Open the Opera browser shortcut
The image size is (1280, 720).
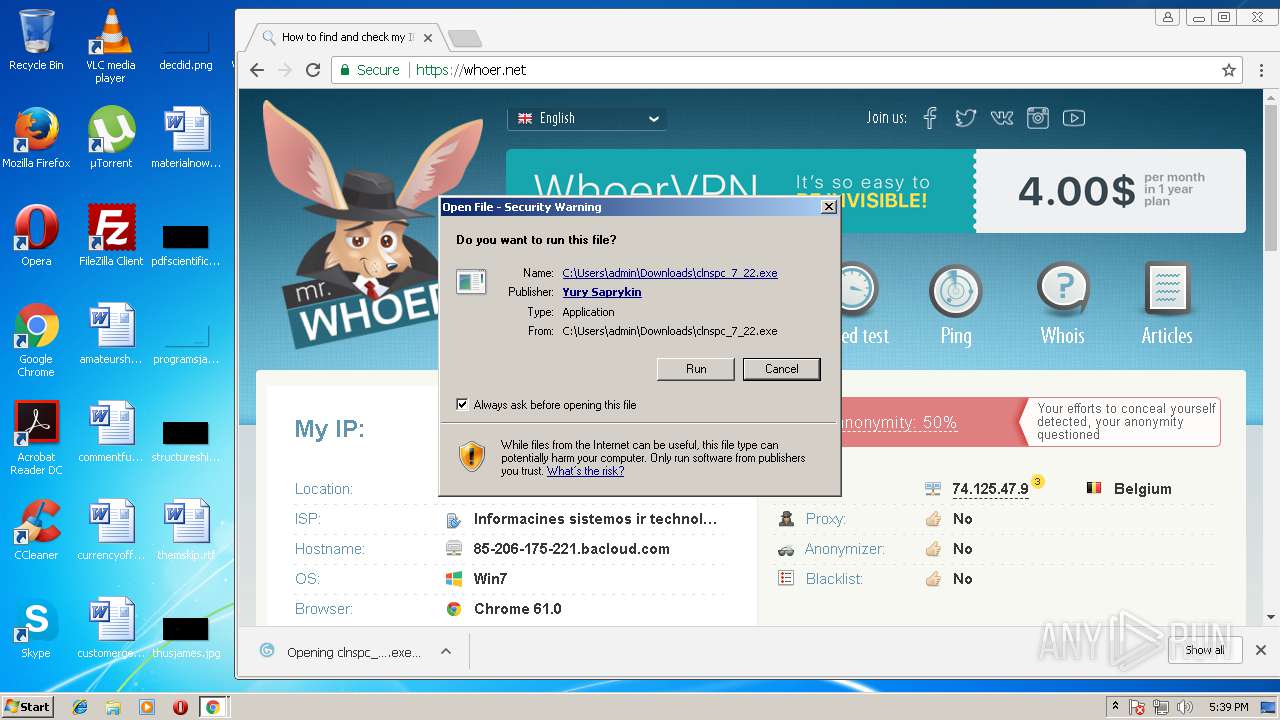tap(36, 235)
